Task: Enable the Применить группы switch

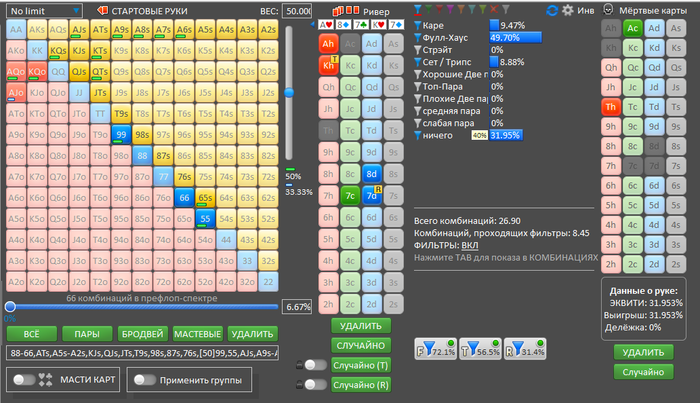Action: (144, 380)
